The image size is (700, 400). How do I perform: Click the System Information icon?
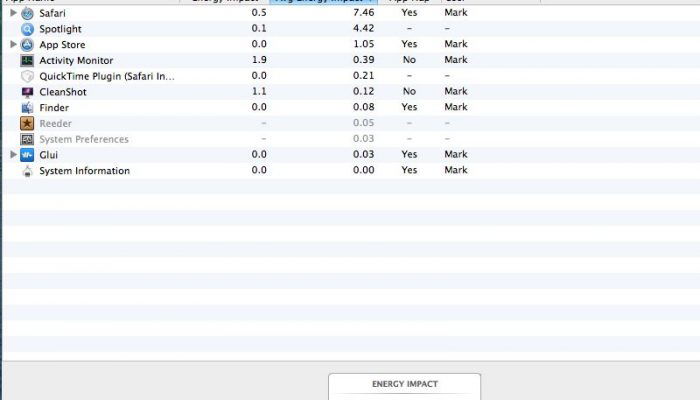click(x=27, y=171)
